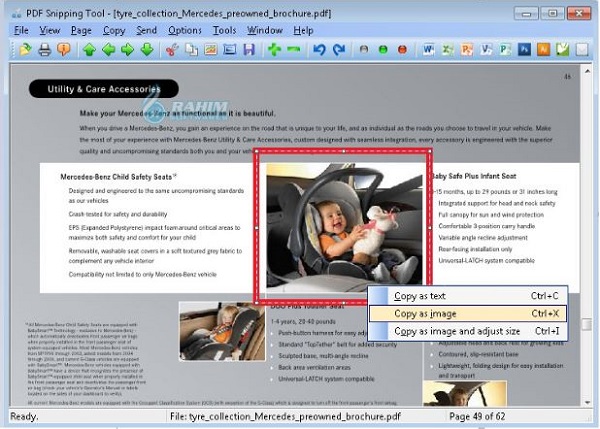
Task: Open the Window menu
Action: [265, 30]
